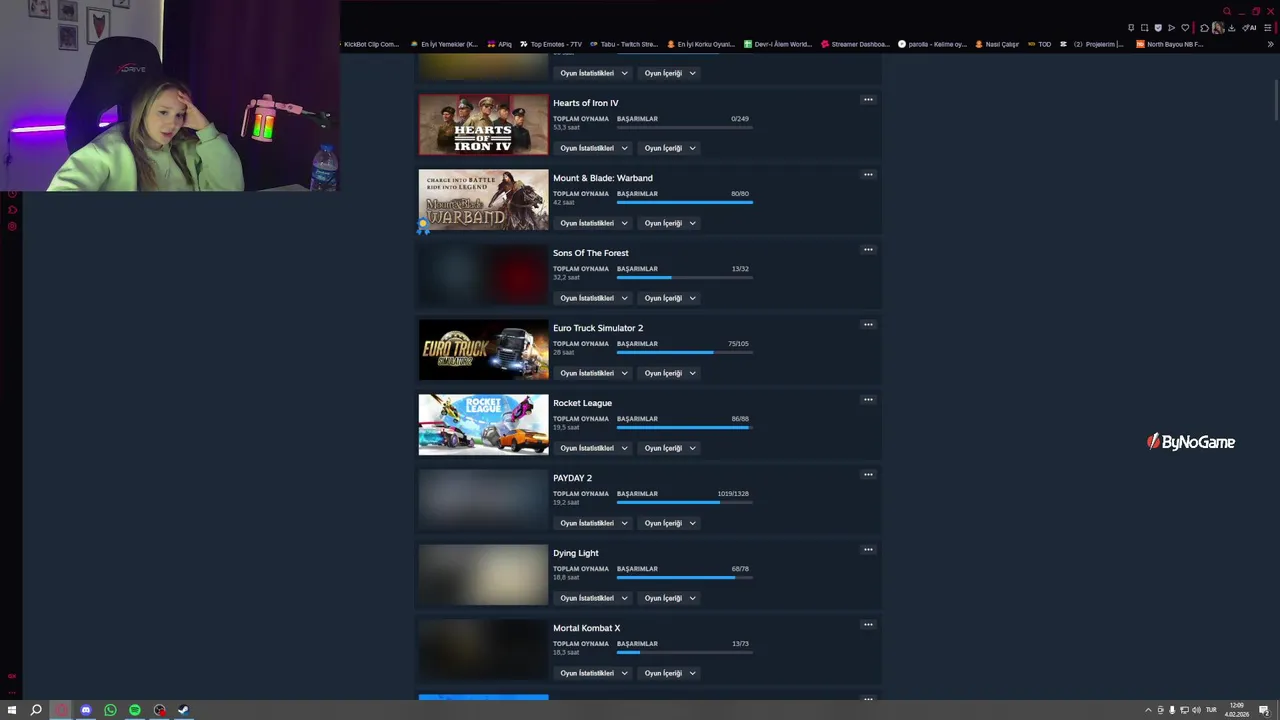Click the 12:09 clock in the taskbar
1280x720 pixels.
point(1237,705)
